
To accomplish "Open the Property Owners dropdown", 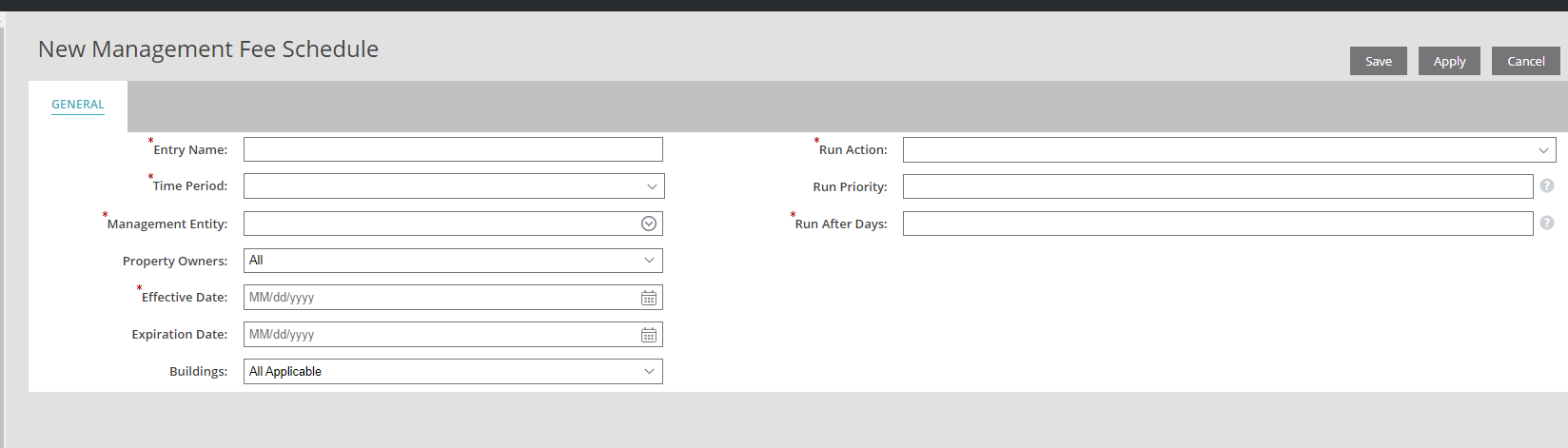I will 453,261.
